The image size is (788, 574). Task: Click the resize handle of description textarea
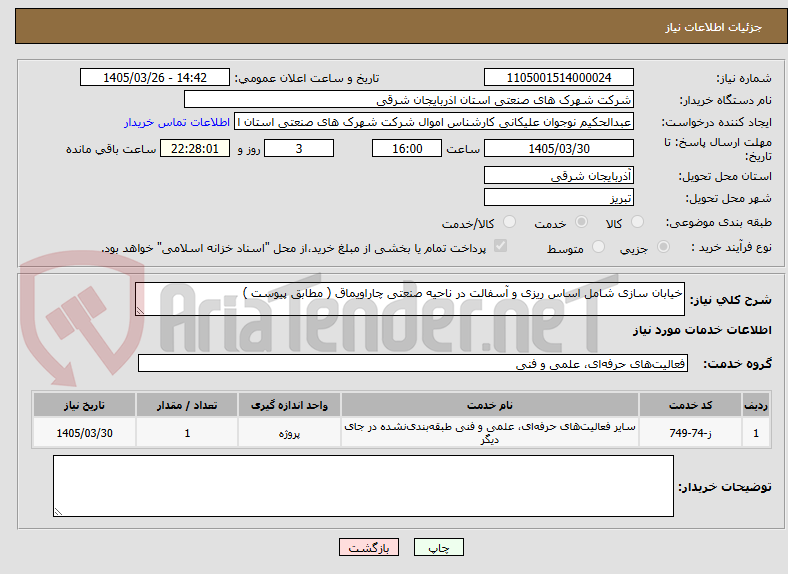[x=140, y=311]
